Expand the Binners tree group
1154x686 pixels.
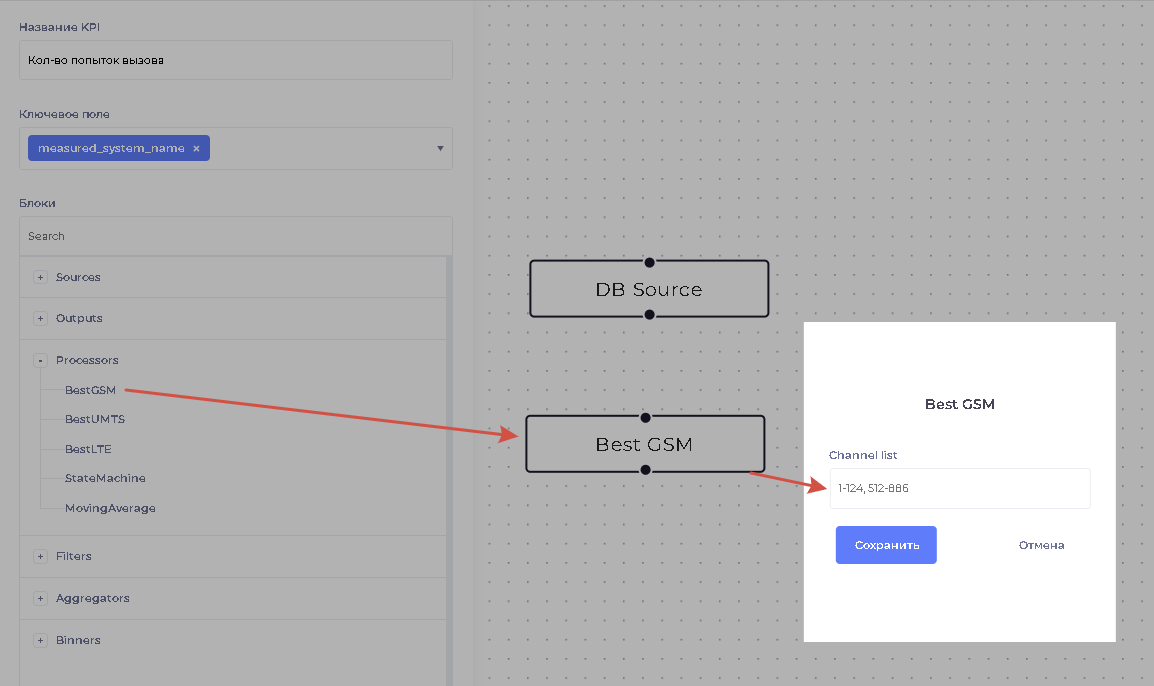tap(40, 640)
